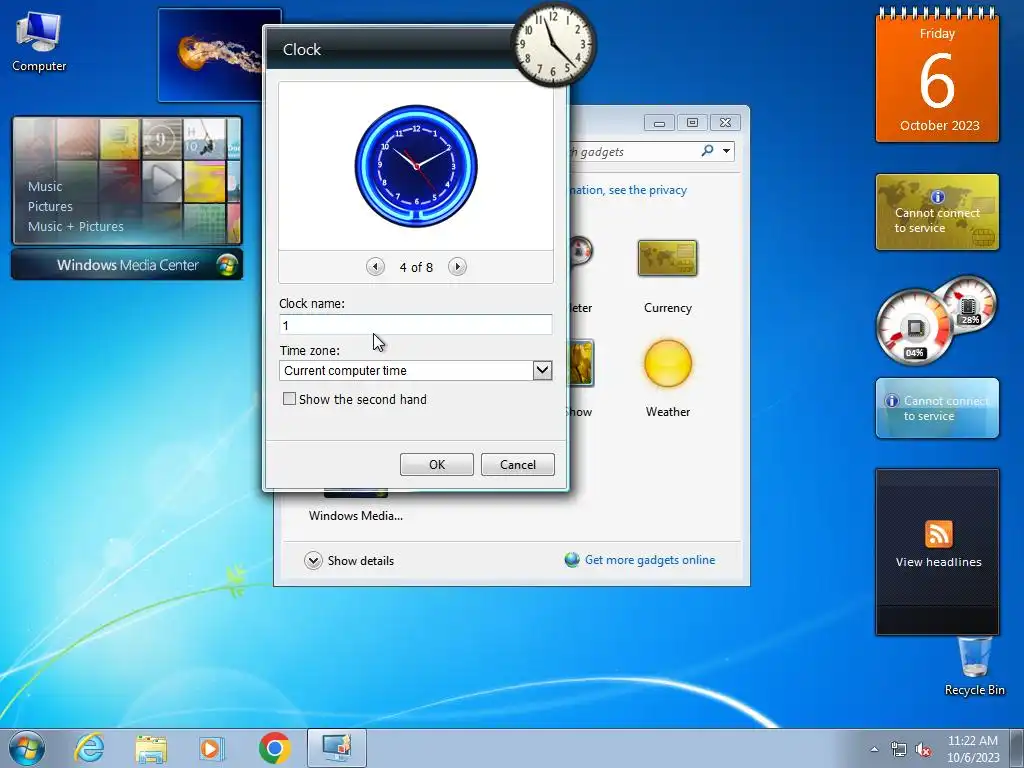
Task: Click the jellyfish slide show gadget
Action: pyautogui.click(x=211, y=55)
